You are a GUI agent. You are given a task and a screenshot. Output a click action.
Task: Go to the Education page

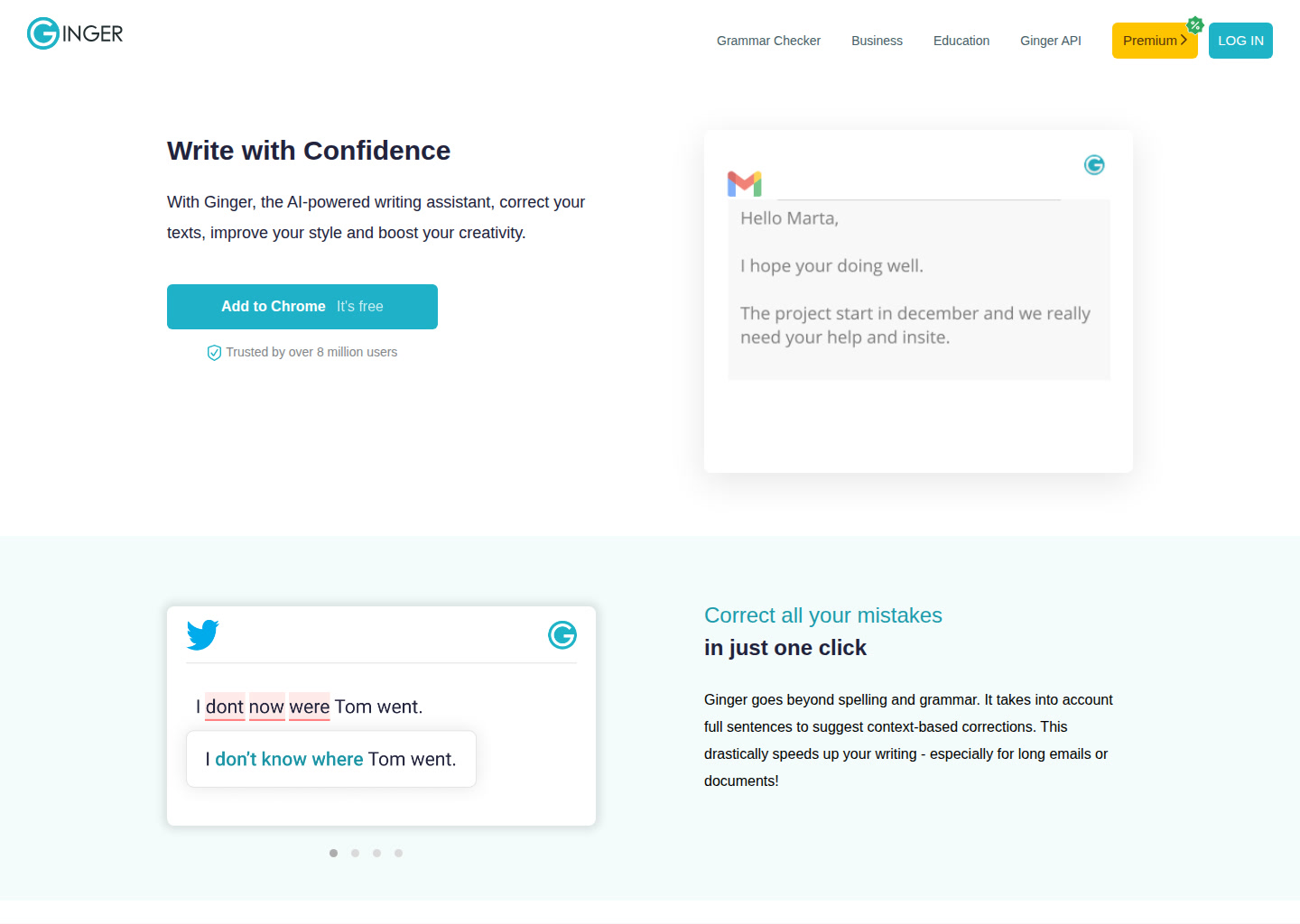[x=961, y=41]
